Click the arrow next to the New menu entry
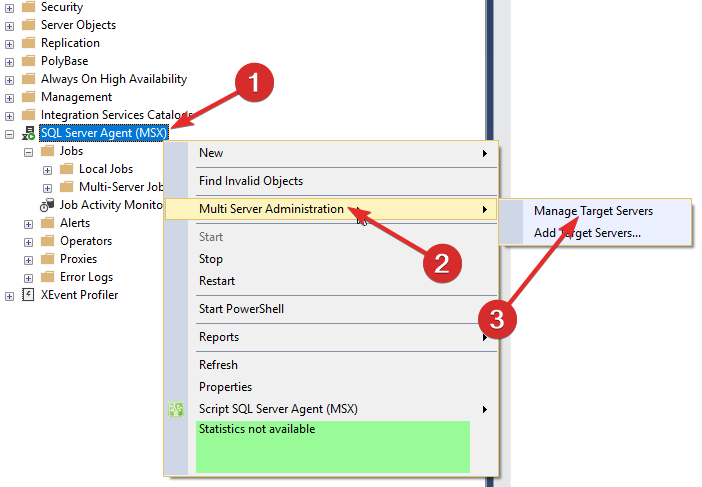Viewport: 702px width, 487px height. (484, 154)
